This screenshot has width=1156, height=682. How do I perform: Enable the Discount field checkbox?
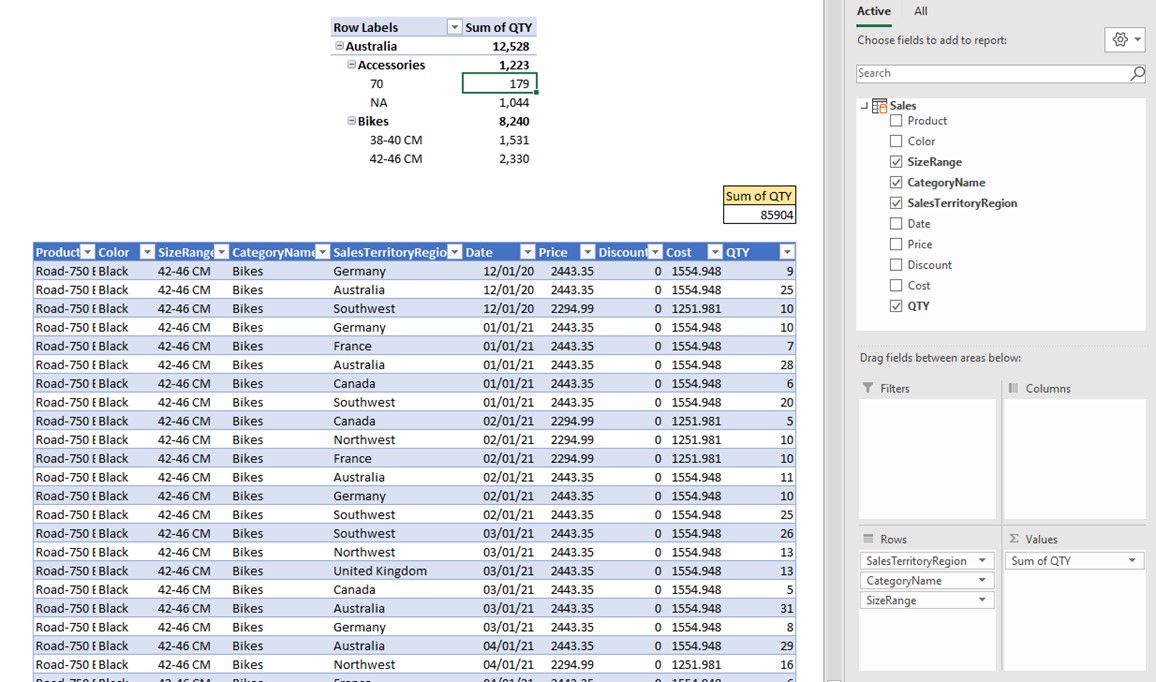tap(896, 265)
